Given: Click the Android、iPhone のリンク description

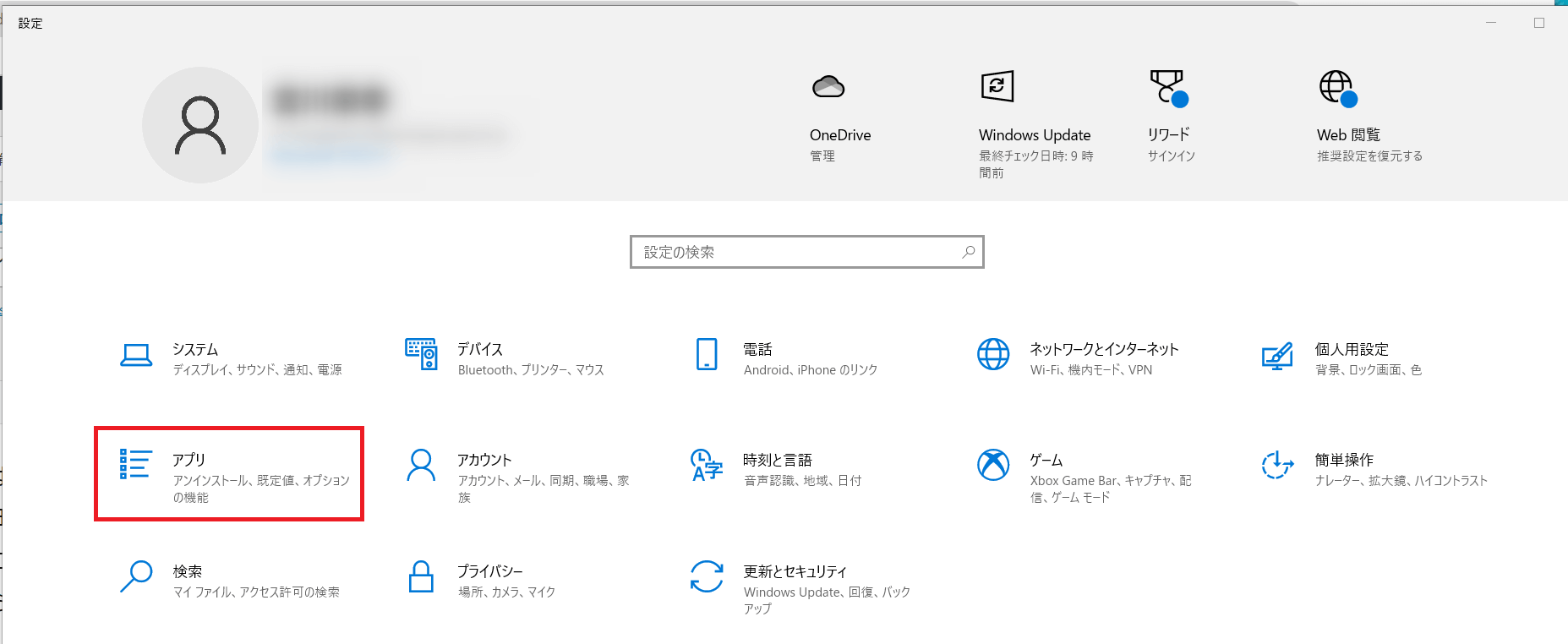Looking at the screenshot, I should click(x=811, y=369).
